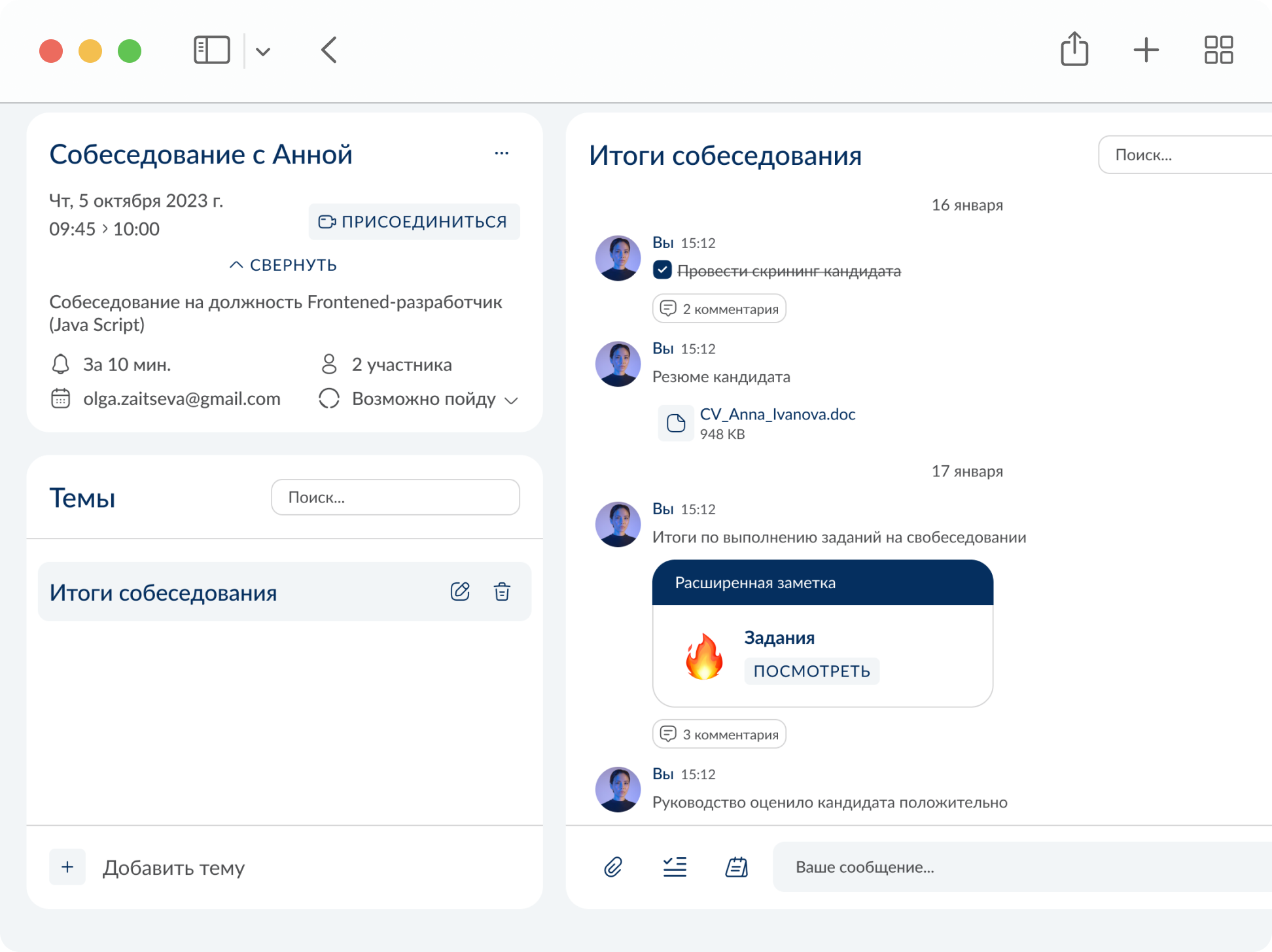Click the calendar icon near olga.zaitseva@gmail.com

click(x=61, y=398)
